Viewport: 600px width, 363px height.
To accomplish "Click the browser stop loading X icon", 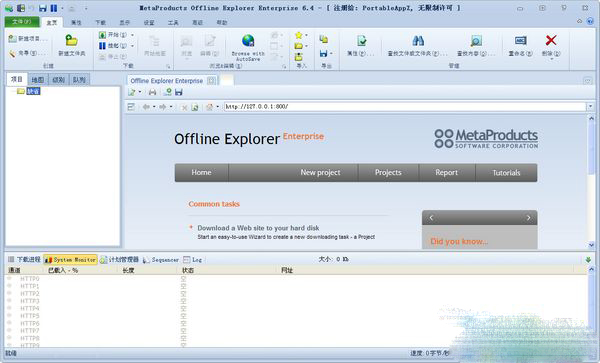I will point(184,107).
